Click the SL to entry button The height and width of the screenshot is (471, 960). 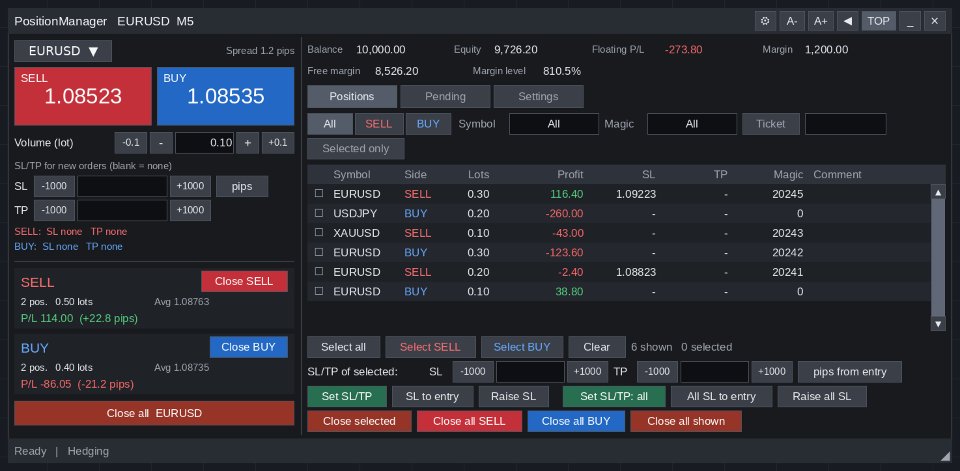432,396
